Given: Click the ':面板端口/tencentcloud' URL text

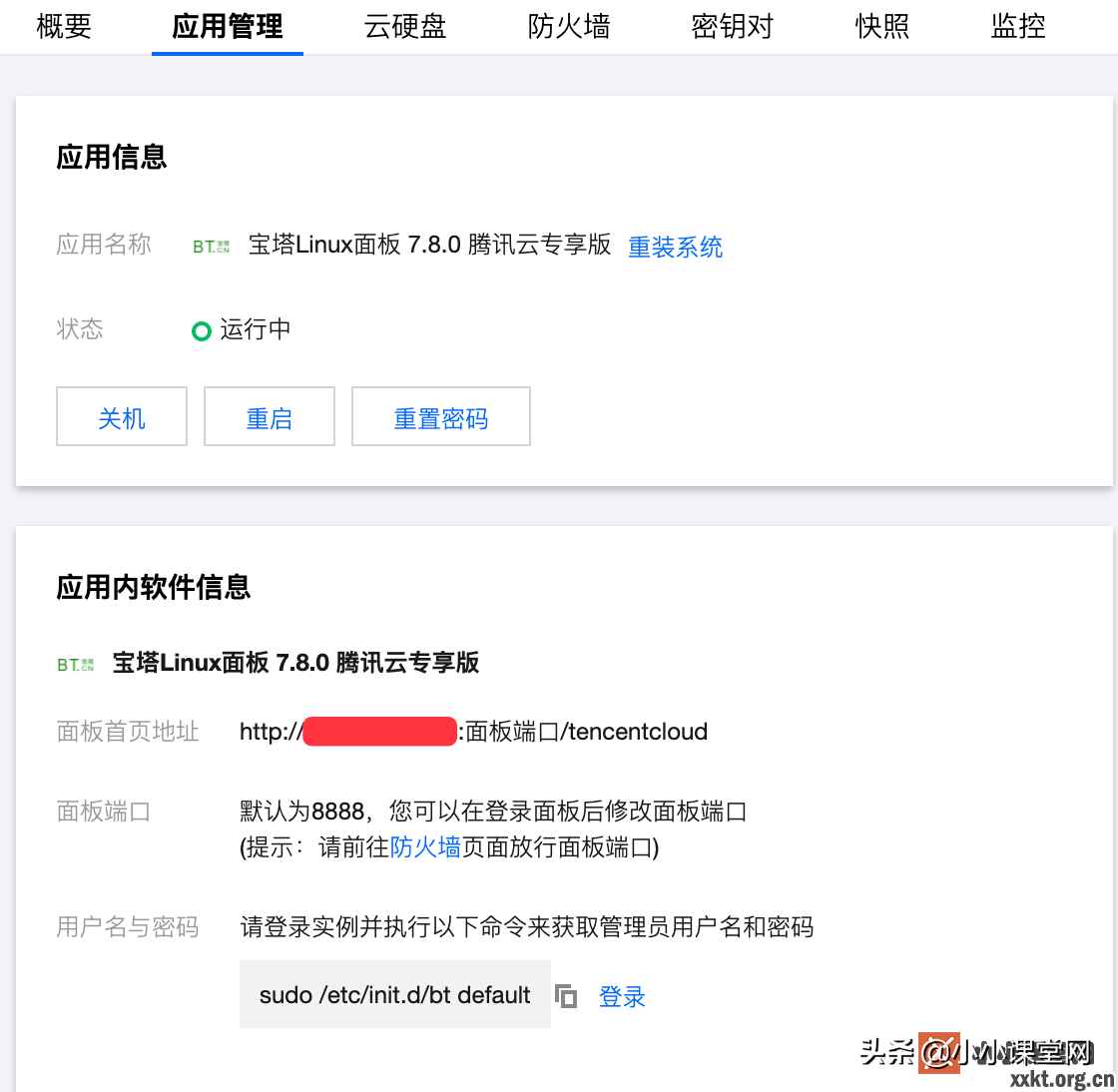Looking at the screenshot, I should click(583, 732).
